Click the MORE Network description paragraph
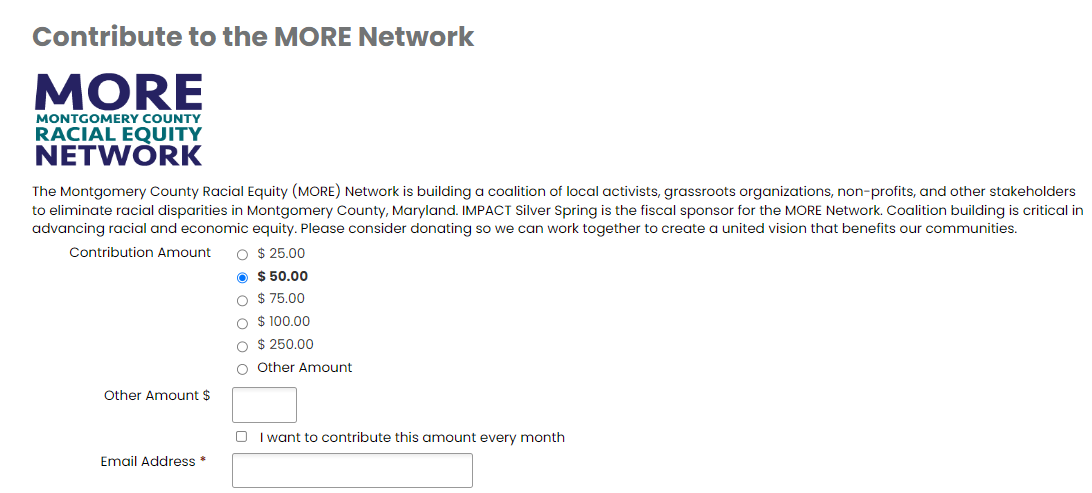Screen dimensions: 1092x493 click(550, 209)
